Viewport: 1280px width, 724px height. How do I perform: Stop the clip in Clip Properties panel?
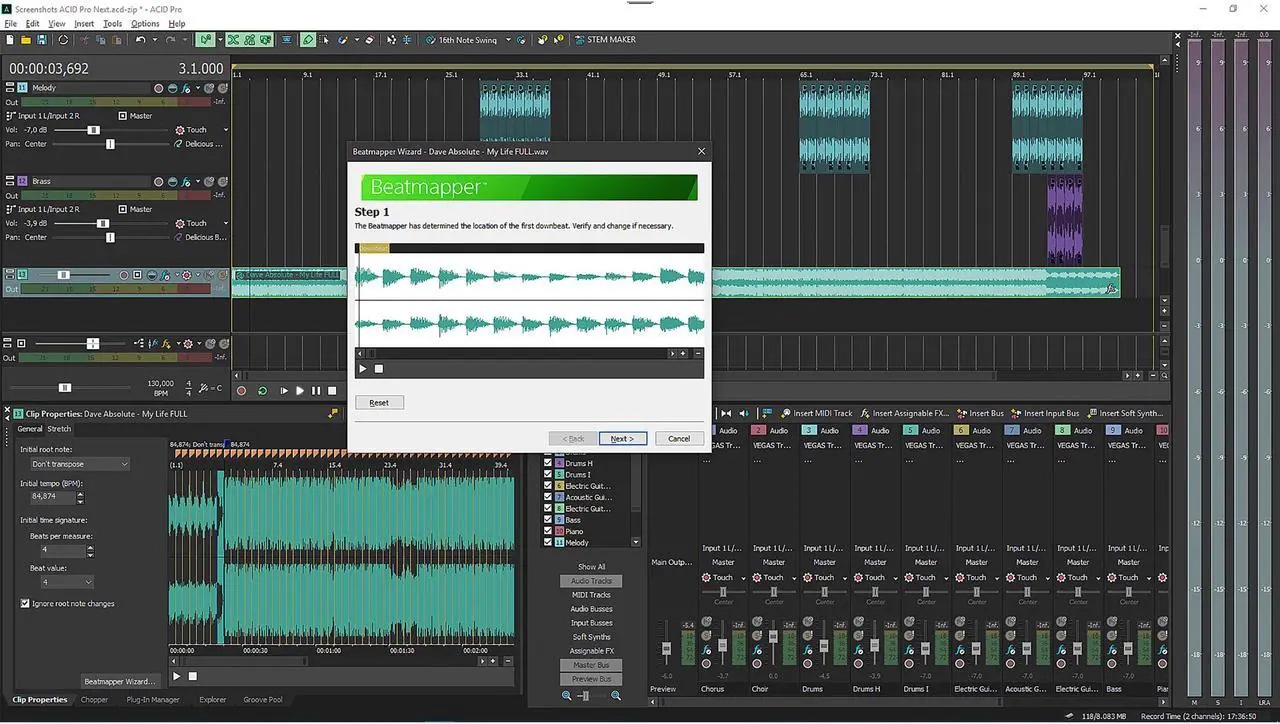pyautogui.click(x=193, y=677)
